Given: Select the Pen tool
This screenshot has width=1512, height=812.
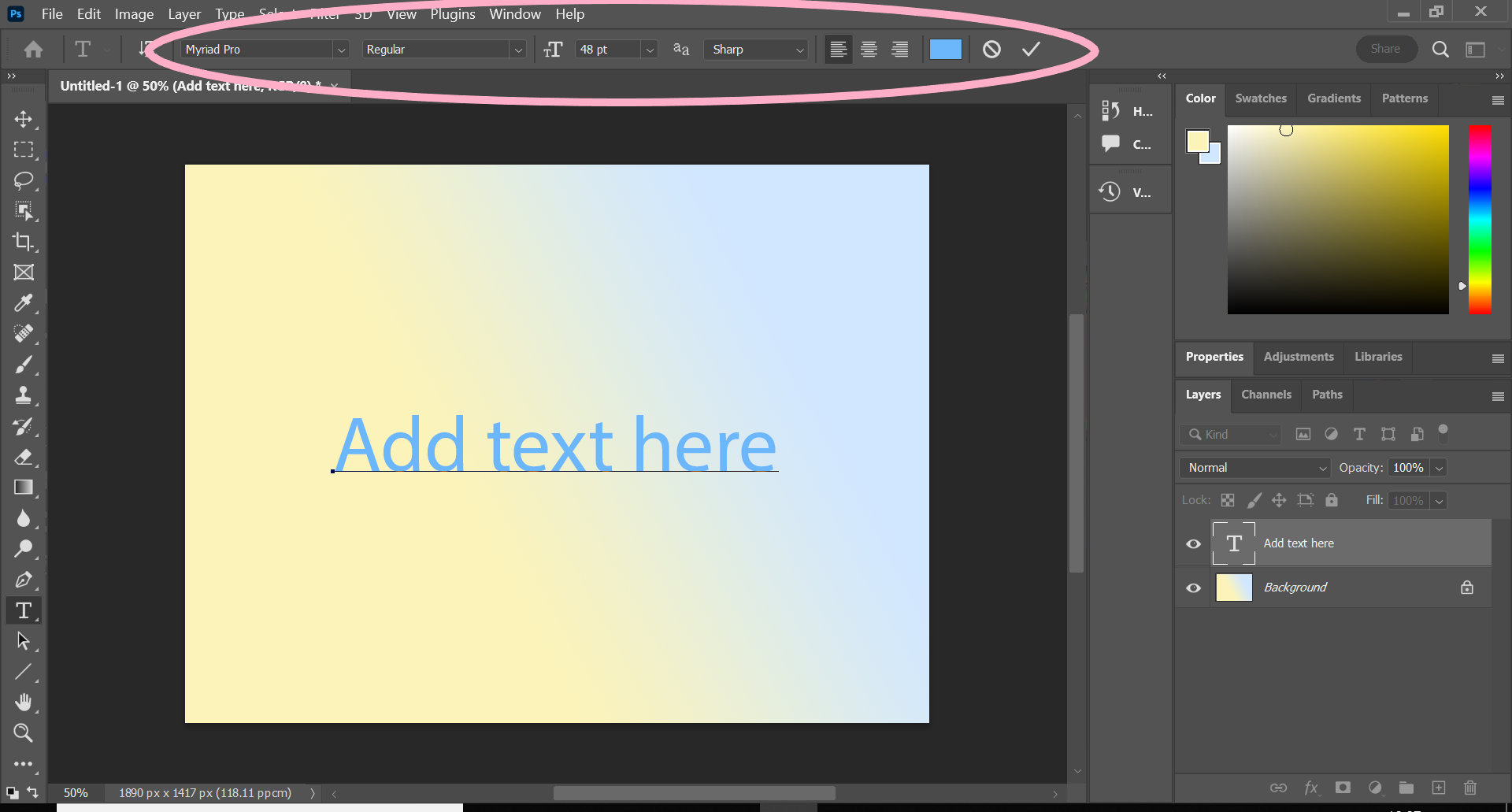Looking at the screenshot, I should (x=24, y=580).
